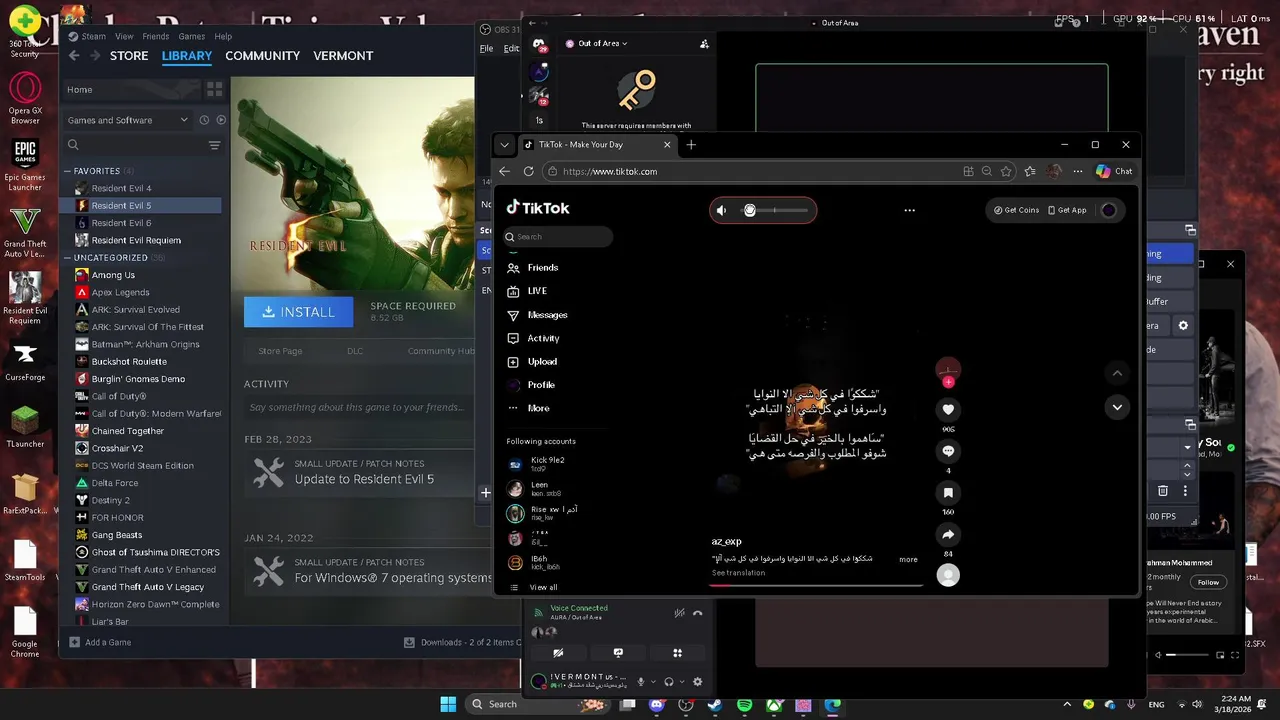Open the Edge tab actions dropdown chevron

coord(504,144)
